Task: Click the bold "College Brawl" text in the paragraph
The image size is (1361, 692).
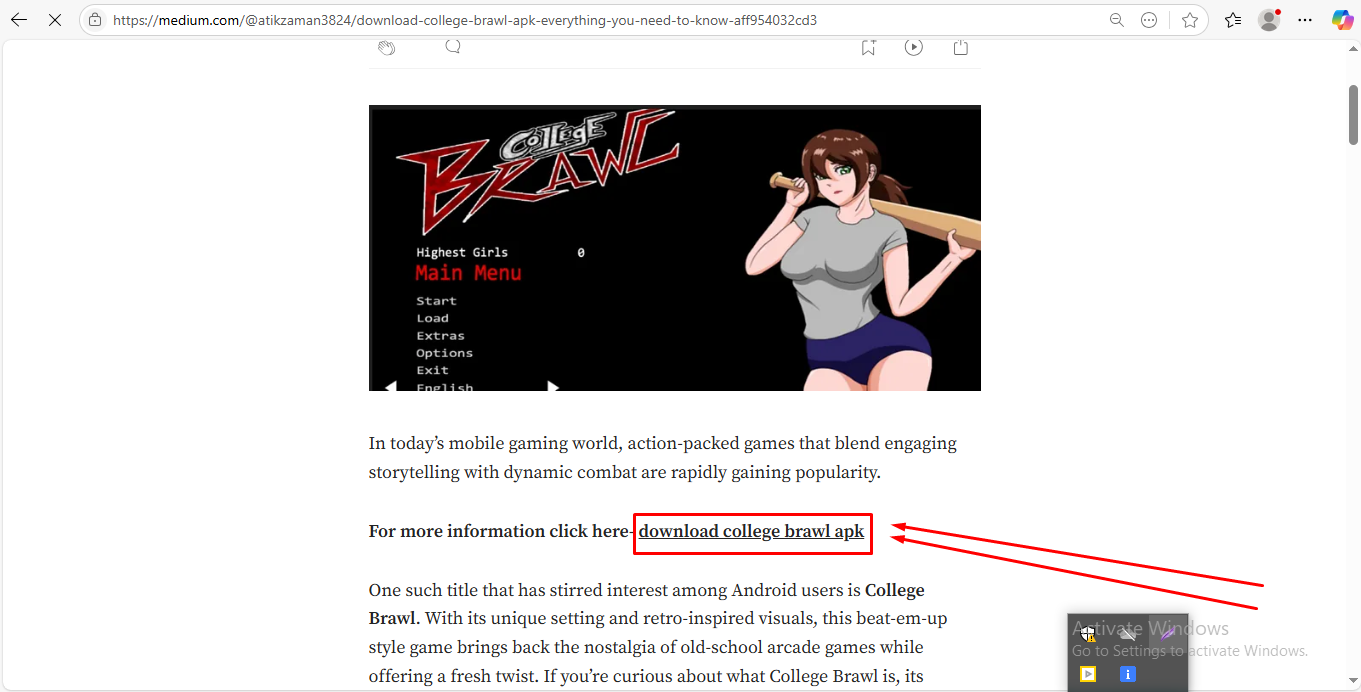Action: pyautogui.click(x=647, y=604)
